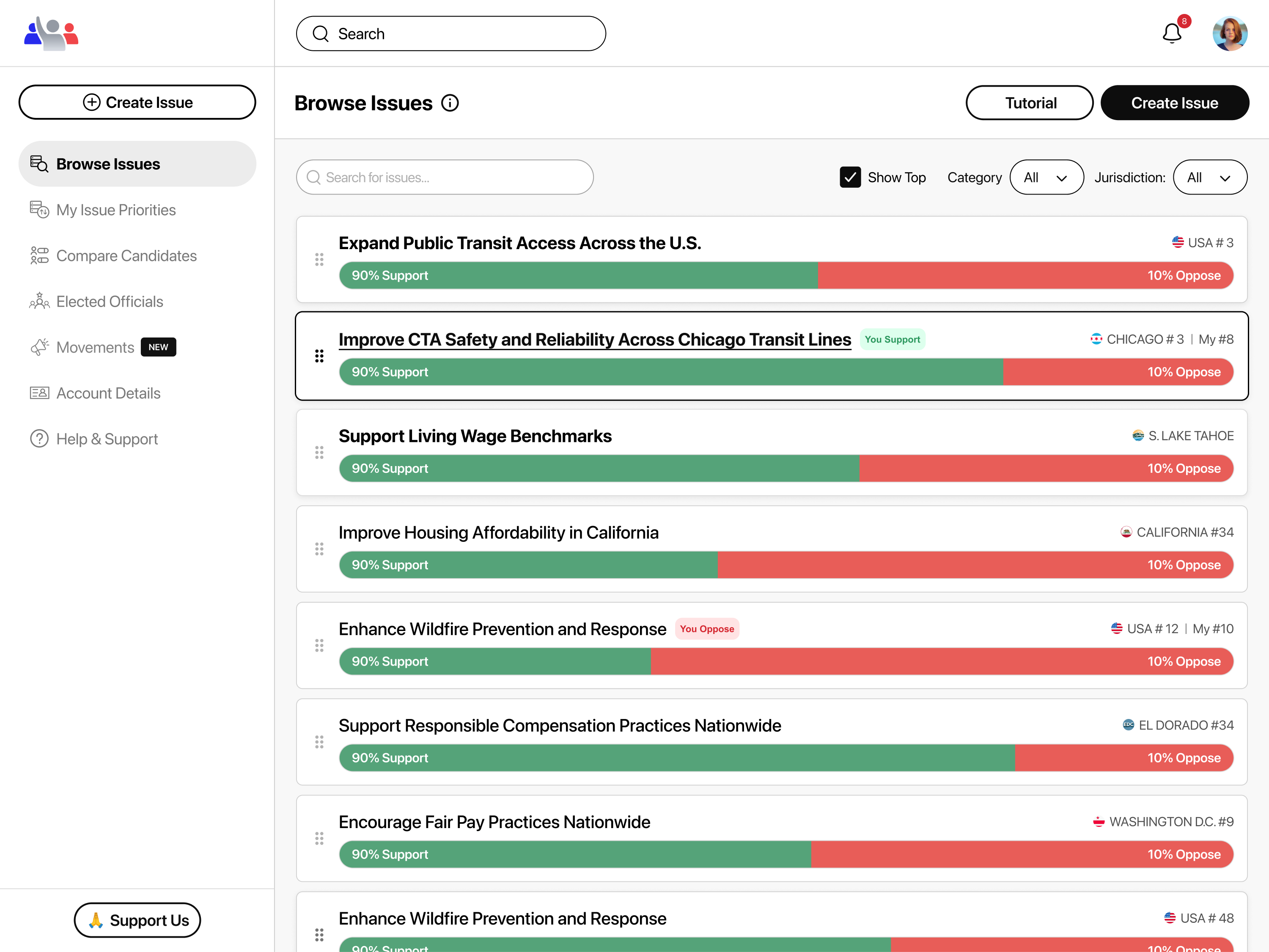Click the You Oppose badge

[706, 628]
